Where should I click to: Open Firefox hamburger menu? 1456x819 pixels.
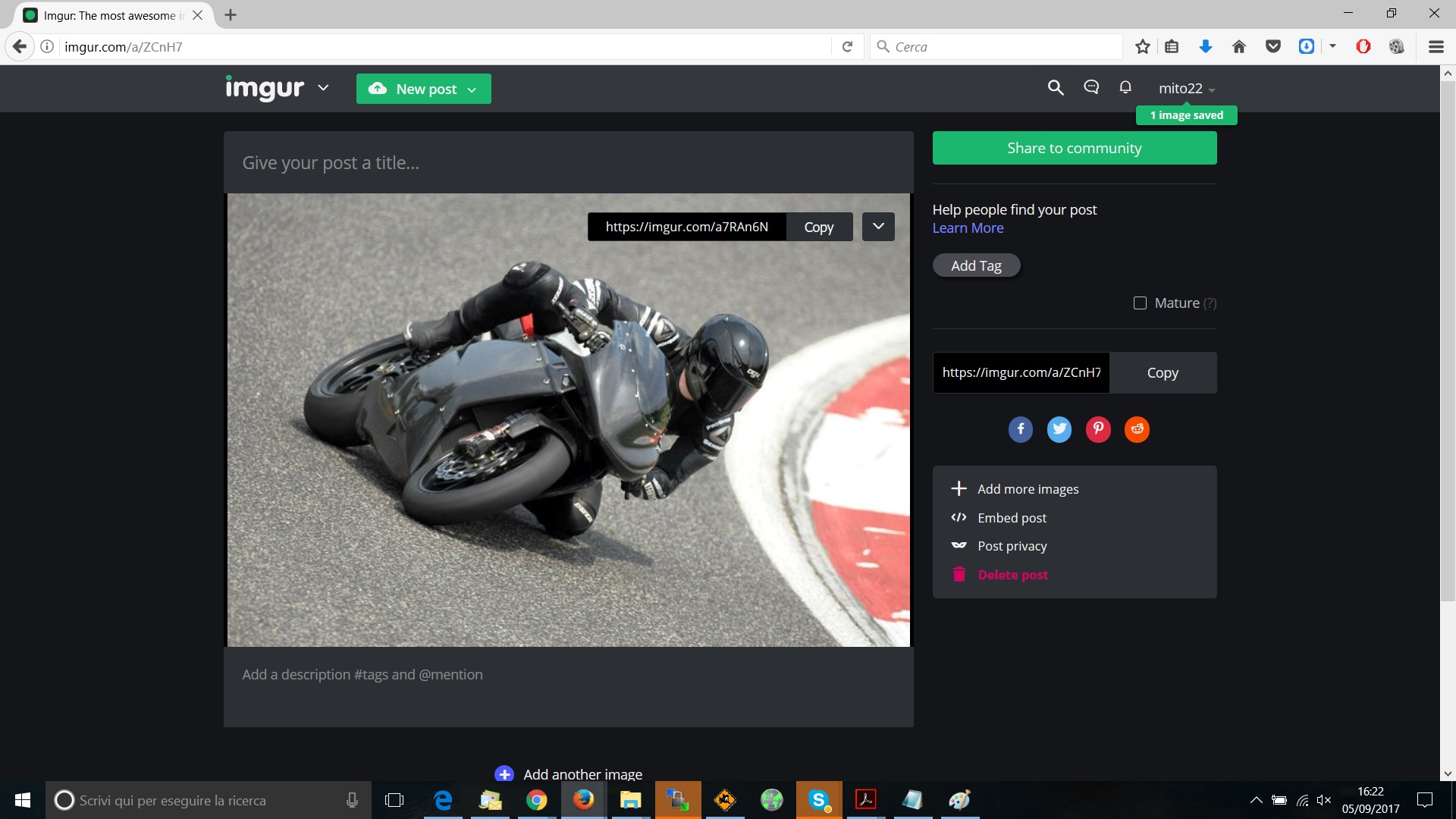pyautogui.click(x=1436, y=47)
